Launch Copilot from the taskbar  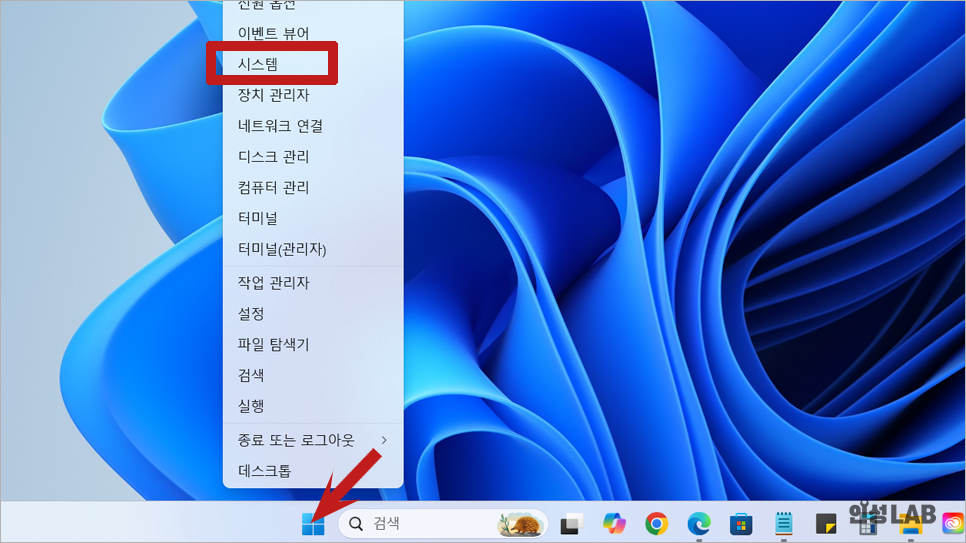[x=614, y=524]
